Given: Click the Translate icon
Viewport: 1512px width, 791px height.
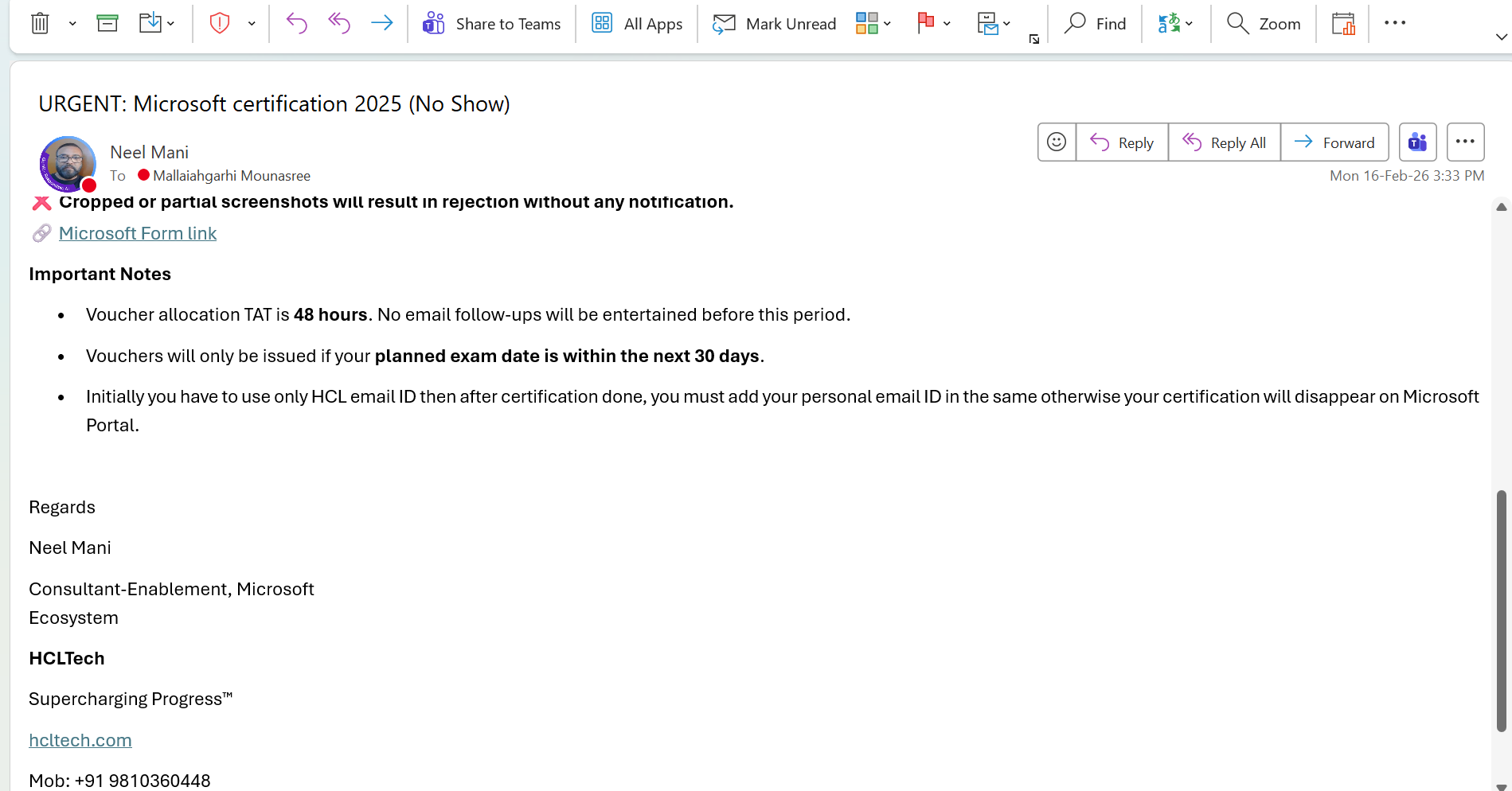Looking at the screenshot, I should [1169, 24].
